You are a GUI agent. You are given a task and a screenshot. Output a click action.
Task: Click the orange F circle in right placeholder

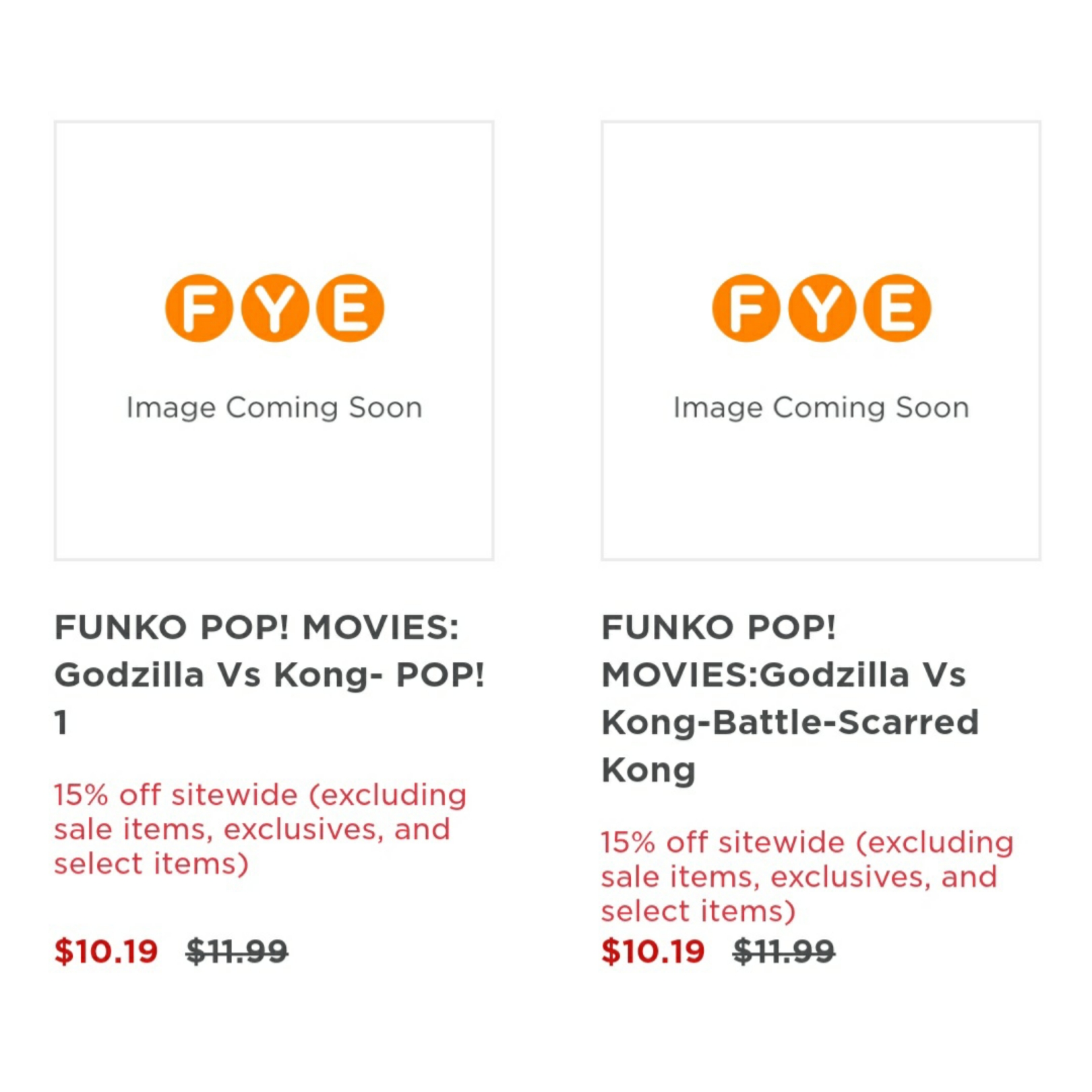coord(746,308)
